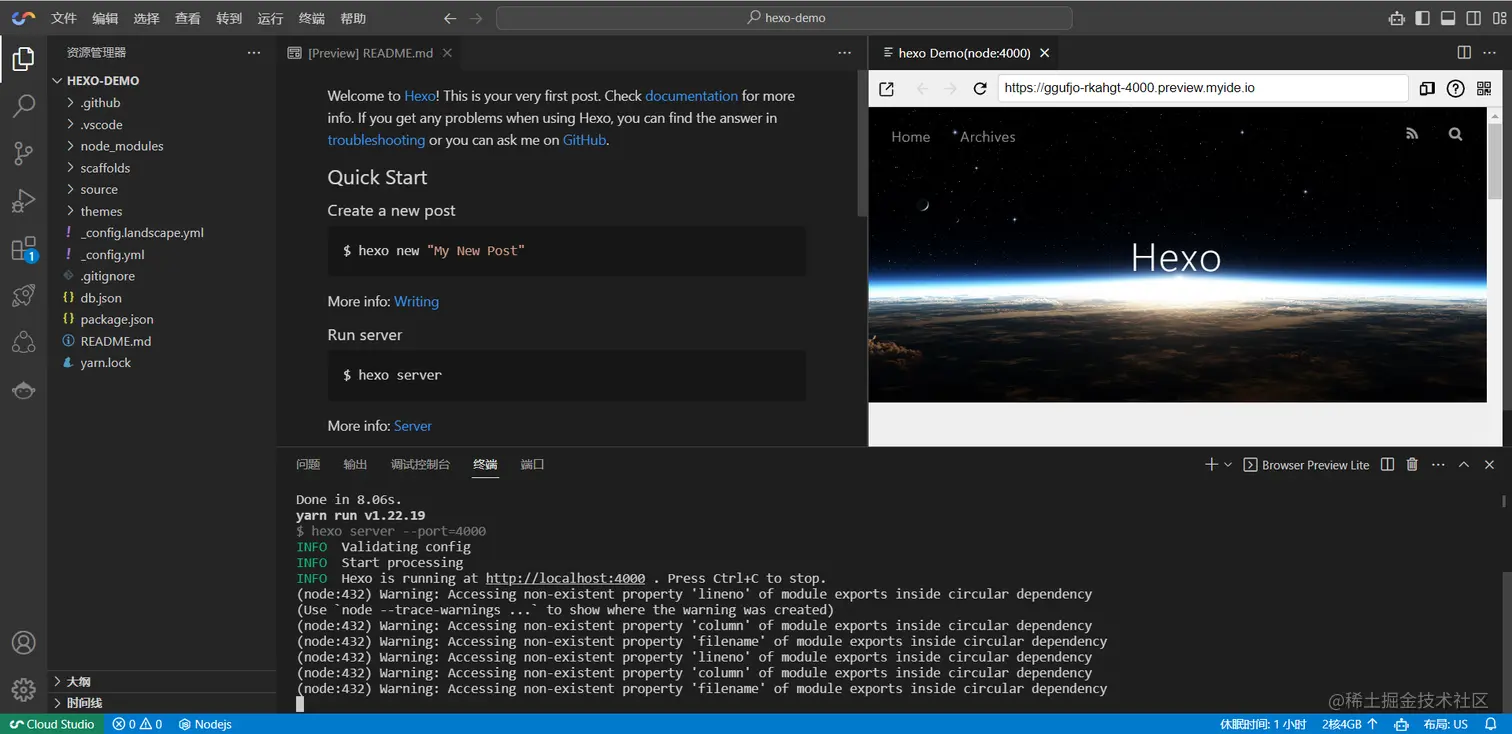Viewport: 1512px width, 734px height.
Task: Open the Extensions view with badge
Action: [23, 249]
